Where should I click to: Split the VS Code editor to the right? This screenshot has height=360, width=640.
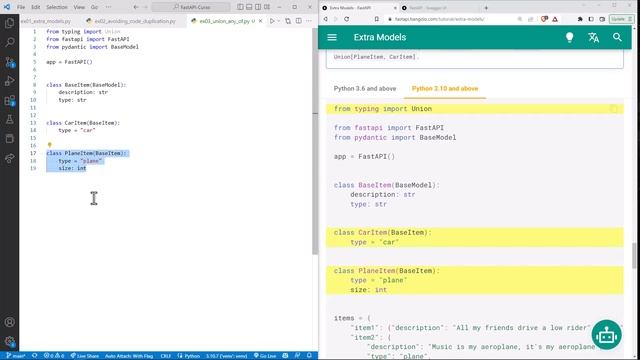point(298,21)
